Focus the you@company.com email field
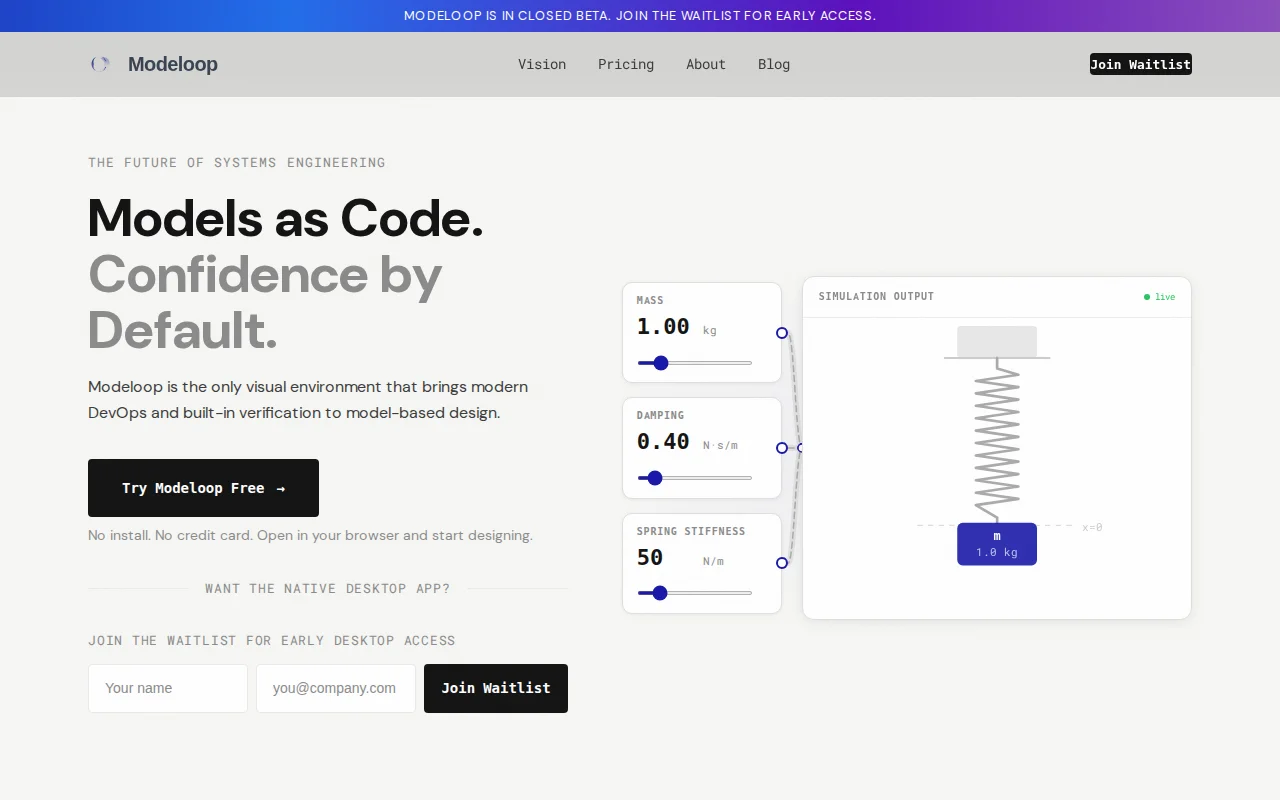Image resolution: width=1280 pixels, height=800 pixels. pos(336,688)
